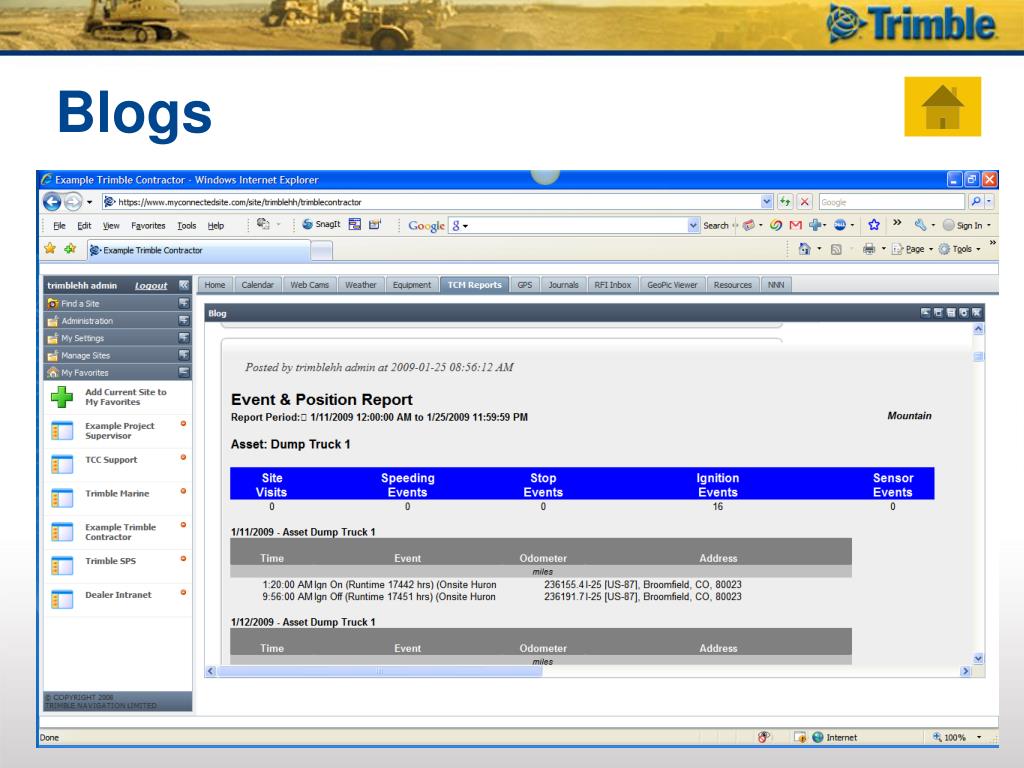The image size is (1024, 768).
Task: Open the View menu
Action: coord(111,225)
